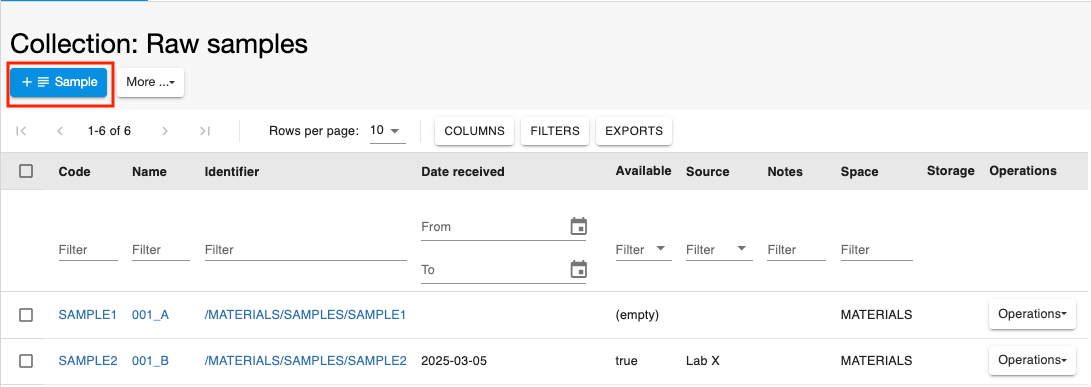
Task: Open the More ... dropdown
Action: point(150,82)
